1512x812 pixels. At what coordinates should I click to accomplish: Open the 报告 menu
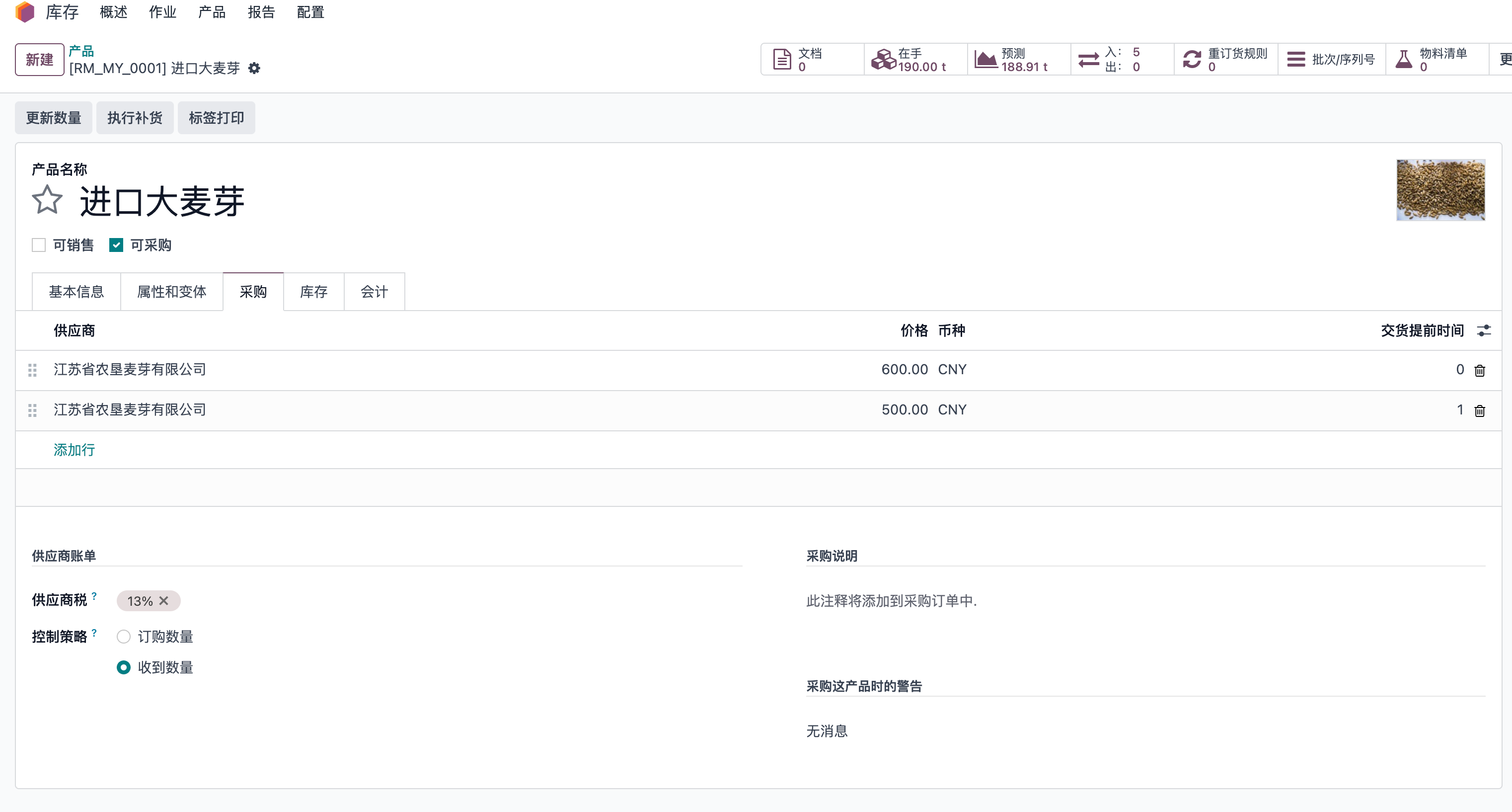[261, 12]
